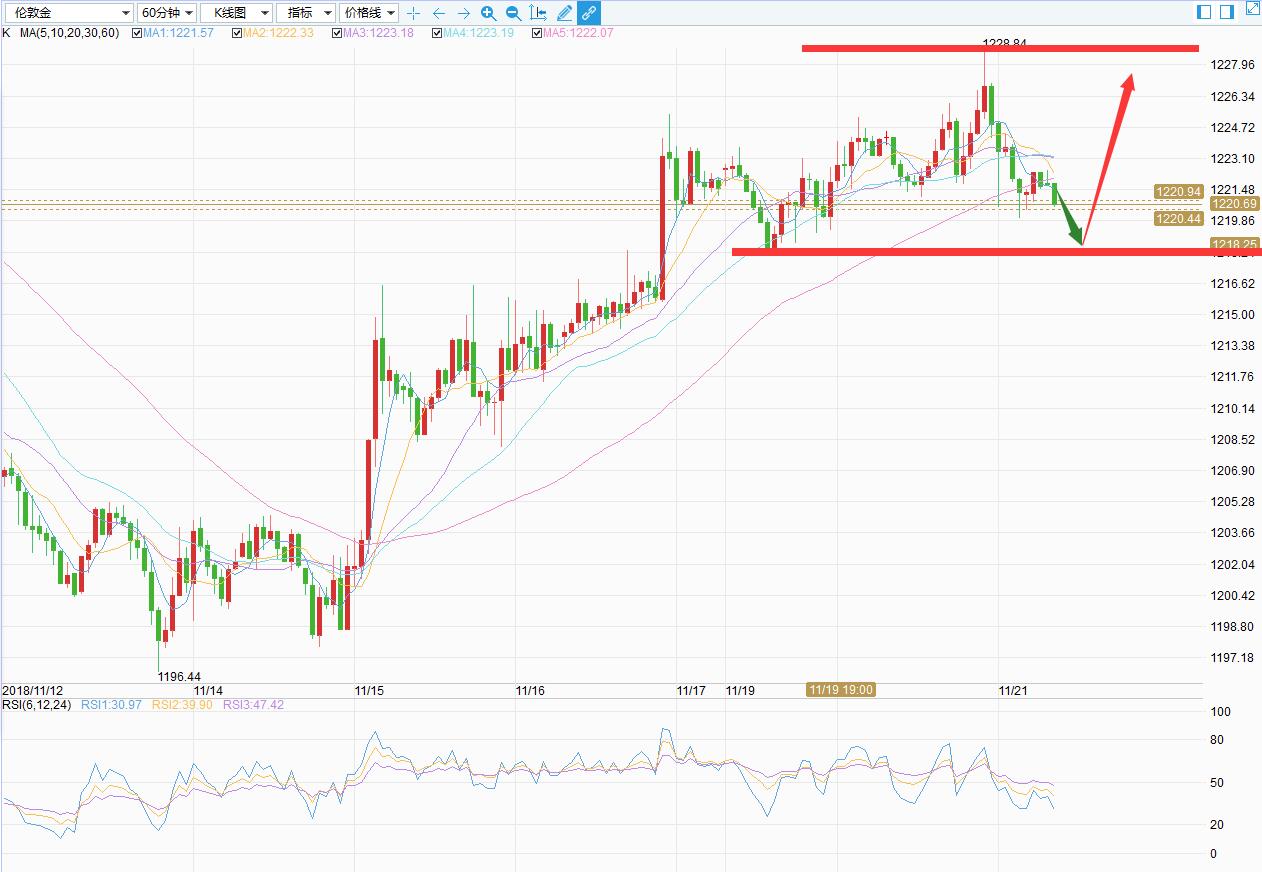Zoom out of the chart

point(513,13)
